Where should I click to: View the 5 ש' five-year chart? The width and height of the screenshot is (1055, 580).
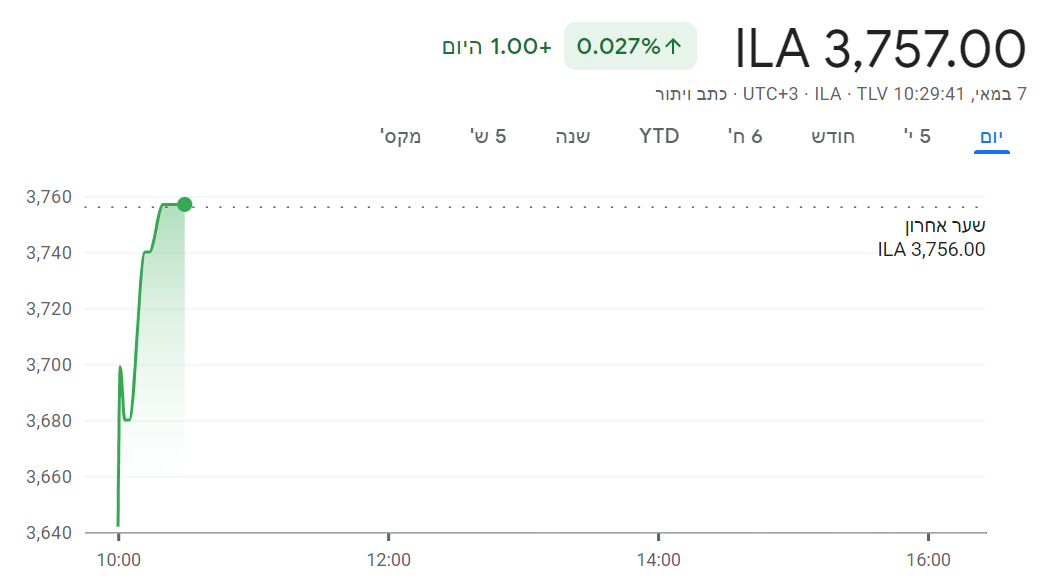pos(488,136)
